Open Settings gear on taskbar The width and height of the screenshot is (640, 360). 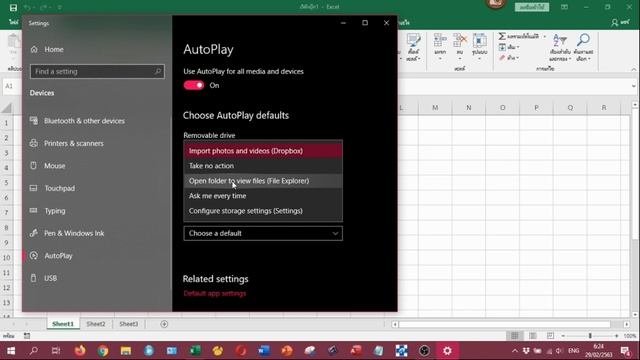tap(447, 351)
